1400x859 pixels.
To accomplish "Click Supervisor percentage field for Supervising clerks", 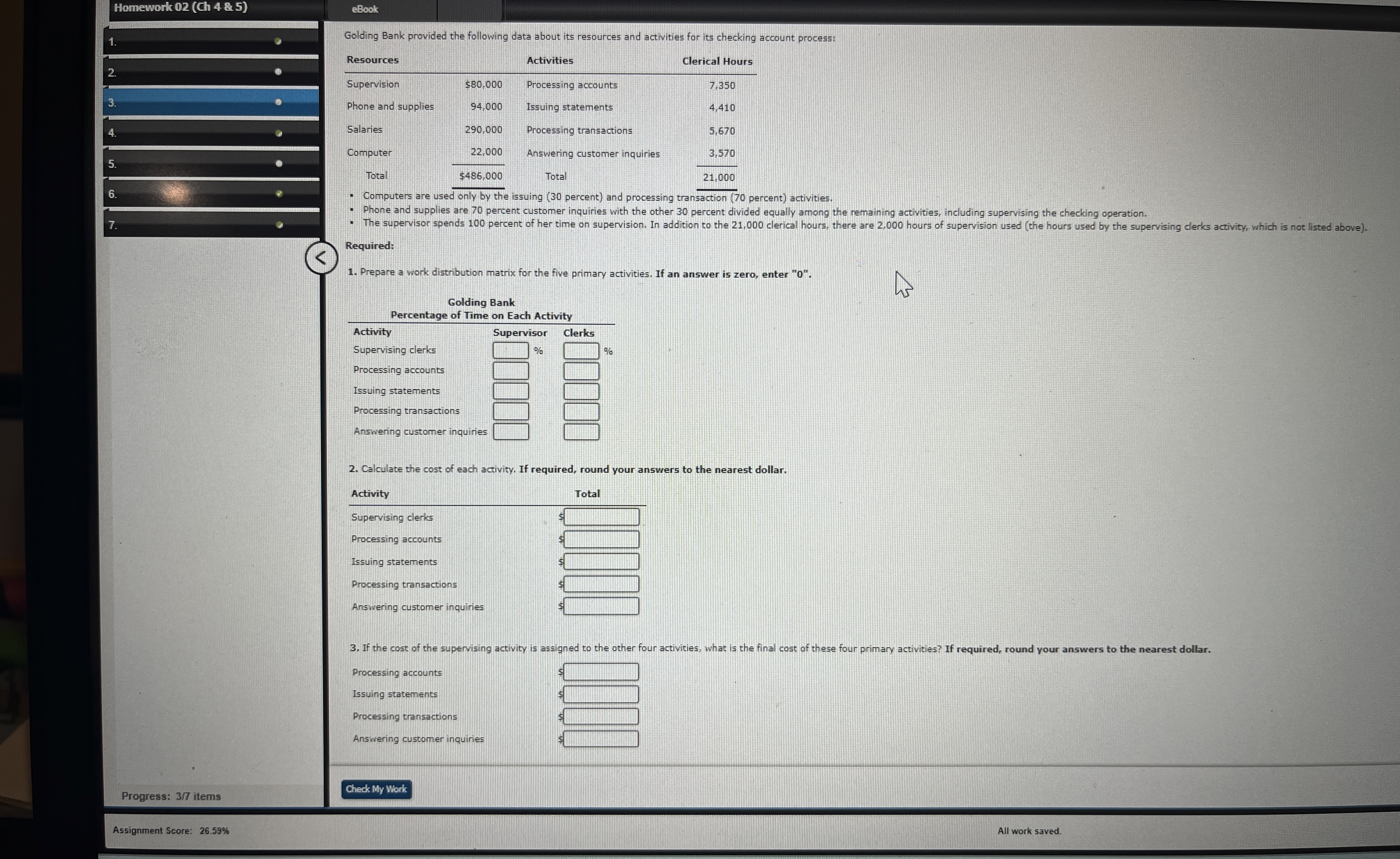I will [x=510, y=351].
